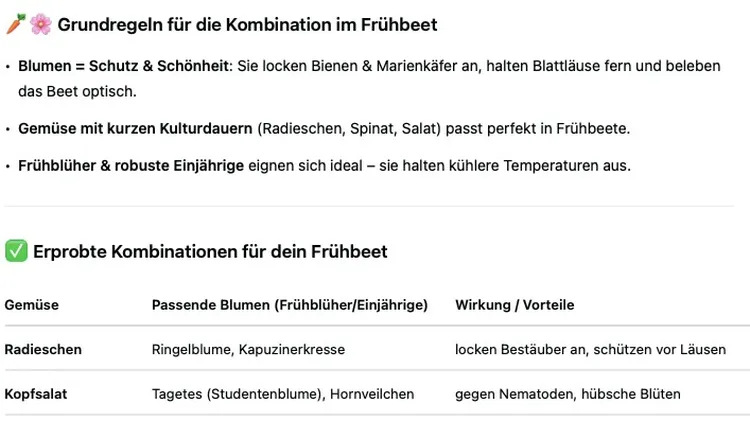Click the Passende Blumen column header

pyautogui.click(x=290, y=305)
